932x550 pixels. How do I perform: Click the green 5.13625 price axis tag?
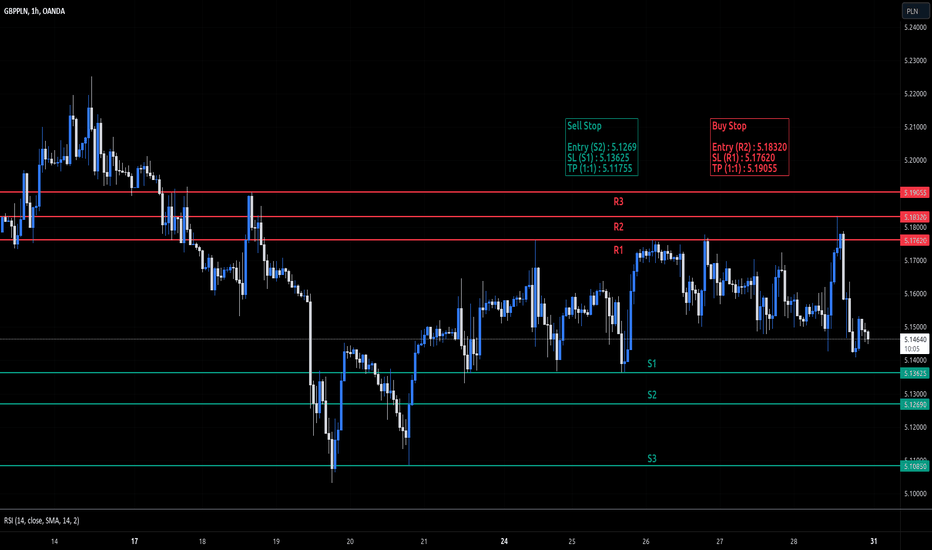point(915,373)
